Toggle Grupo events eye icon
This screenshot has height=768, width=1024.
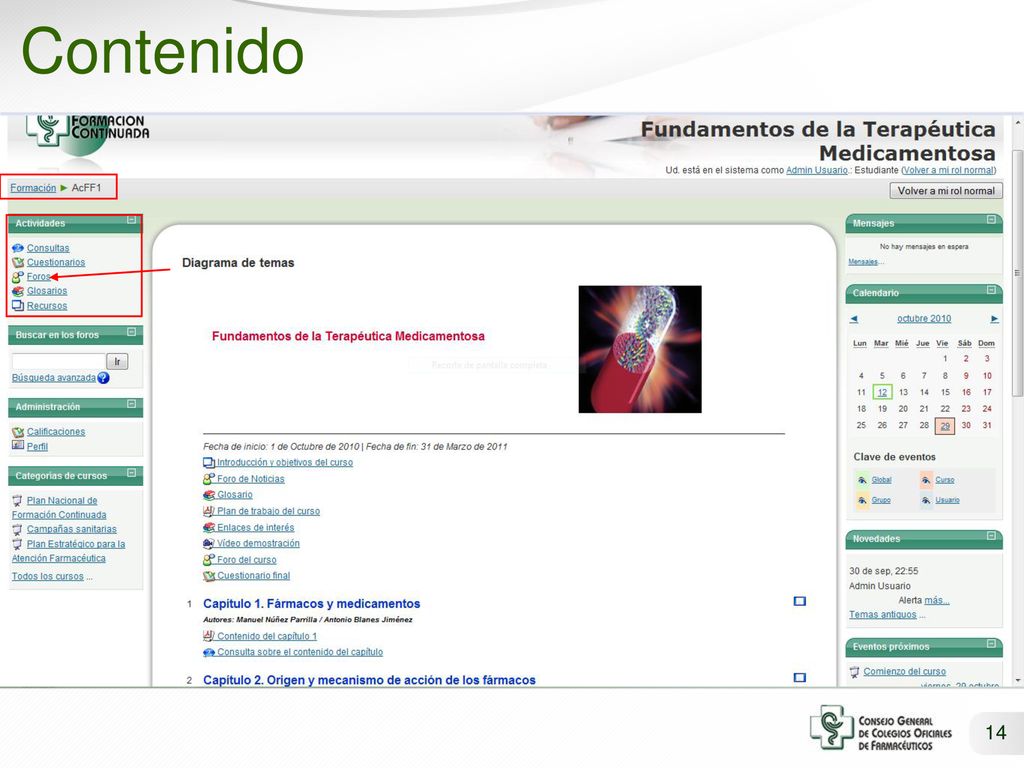point(863,500)
